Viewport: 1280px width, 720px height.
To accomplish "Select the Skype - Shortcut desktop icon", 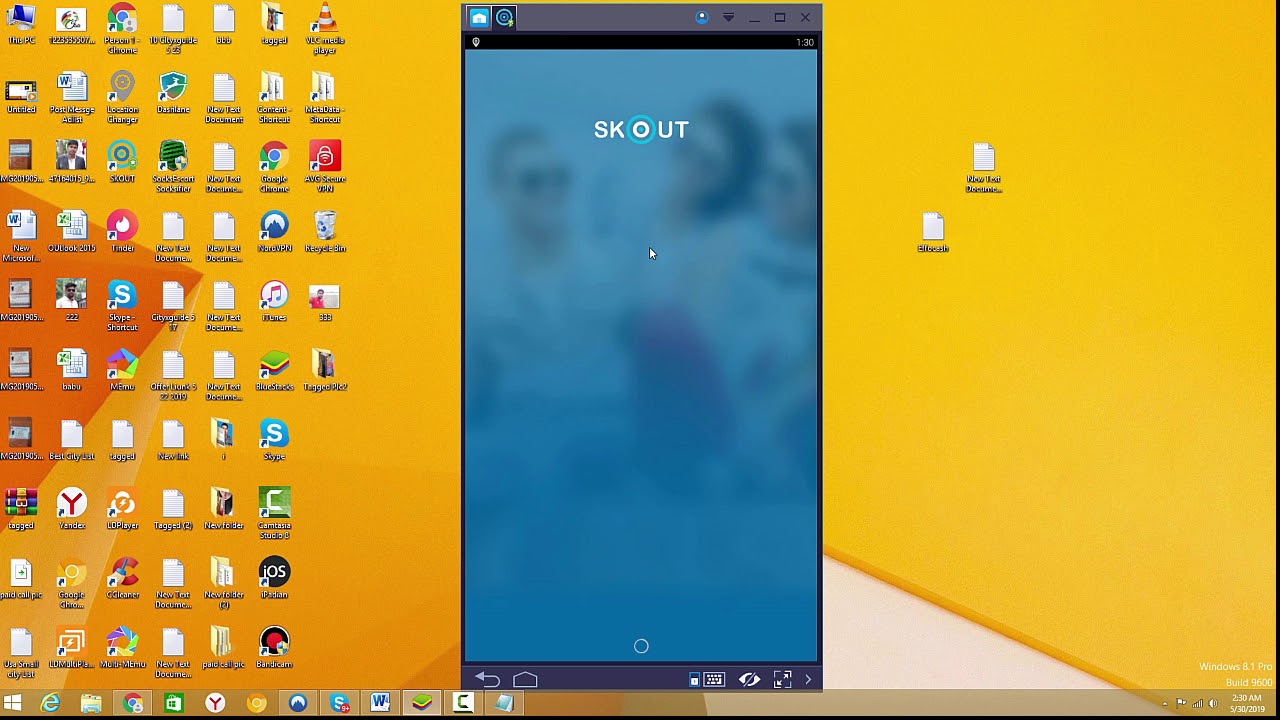I will point(122,306).
